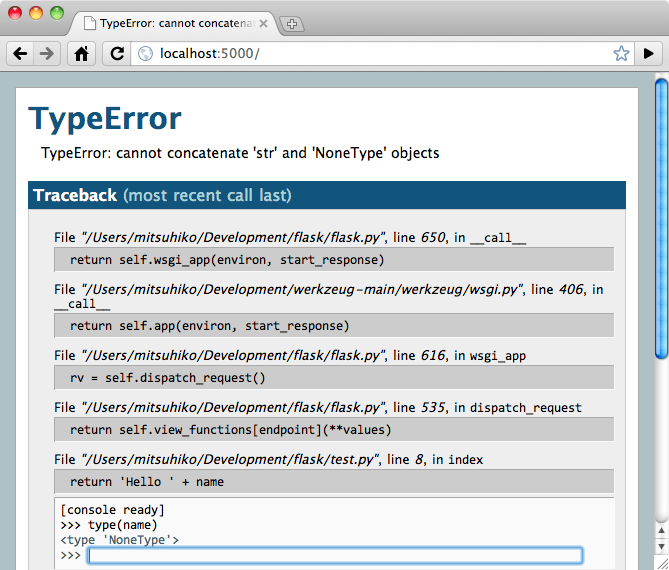Click the Traceback heading bar
Screen dimensions: 669x570
[x=327, y=195]
